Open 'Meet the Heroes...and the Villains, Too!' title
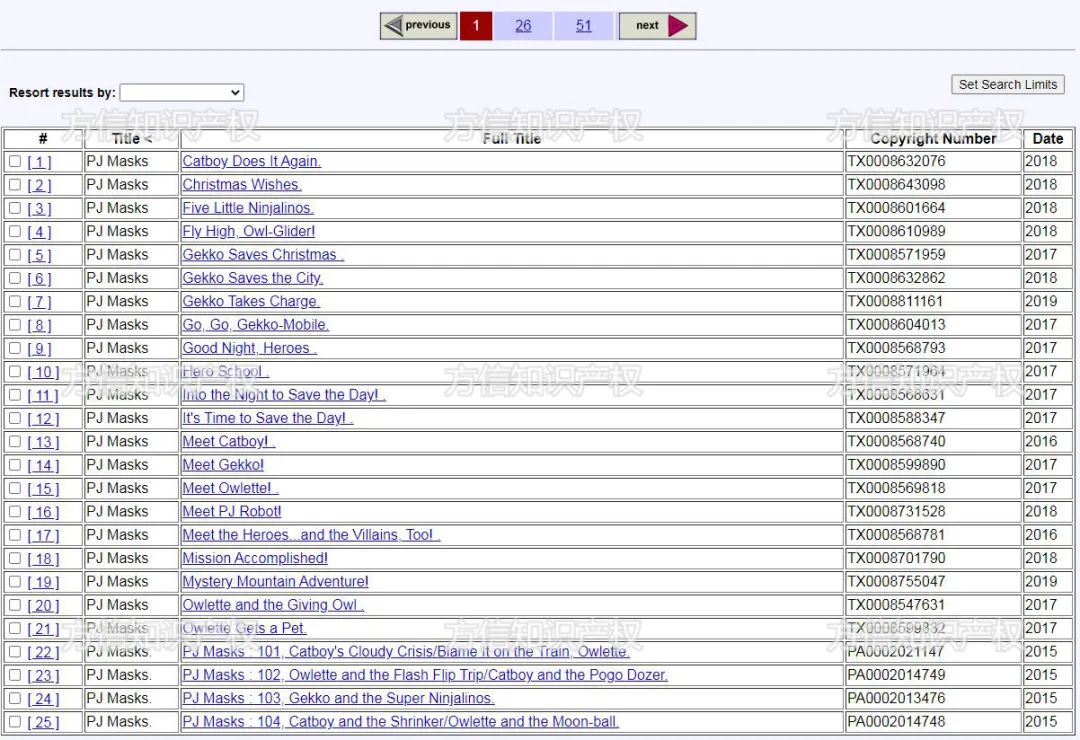This screenshot has width=1080, height=740. [x=311, y=535]
